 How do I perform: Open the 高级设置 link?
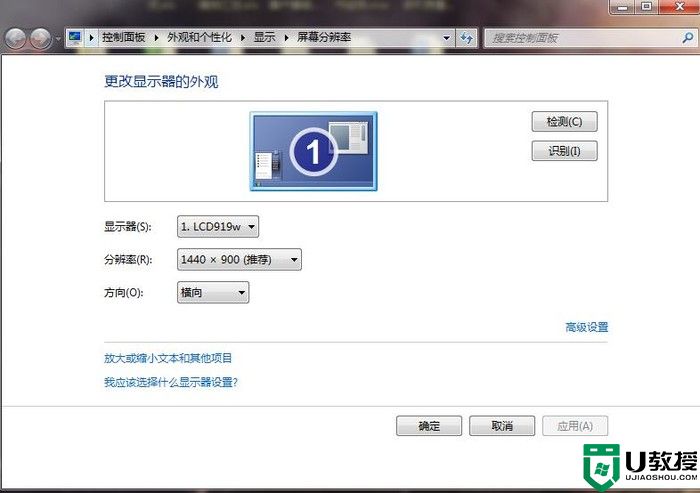587,327
